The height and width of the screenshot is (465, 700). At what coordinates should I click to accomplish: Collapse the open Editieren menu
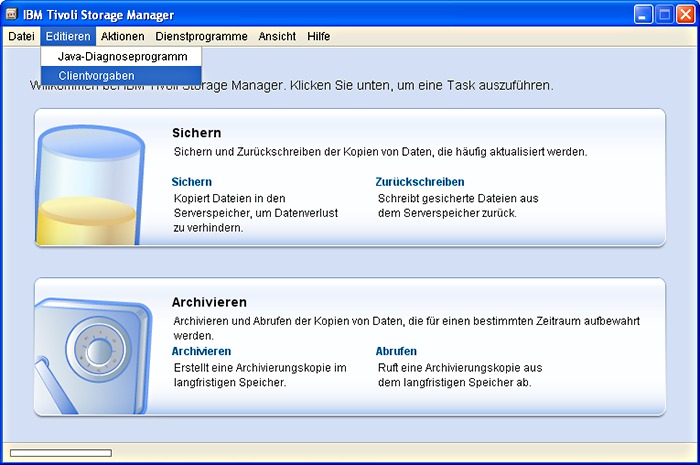click(x=68, y=36)
